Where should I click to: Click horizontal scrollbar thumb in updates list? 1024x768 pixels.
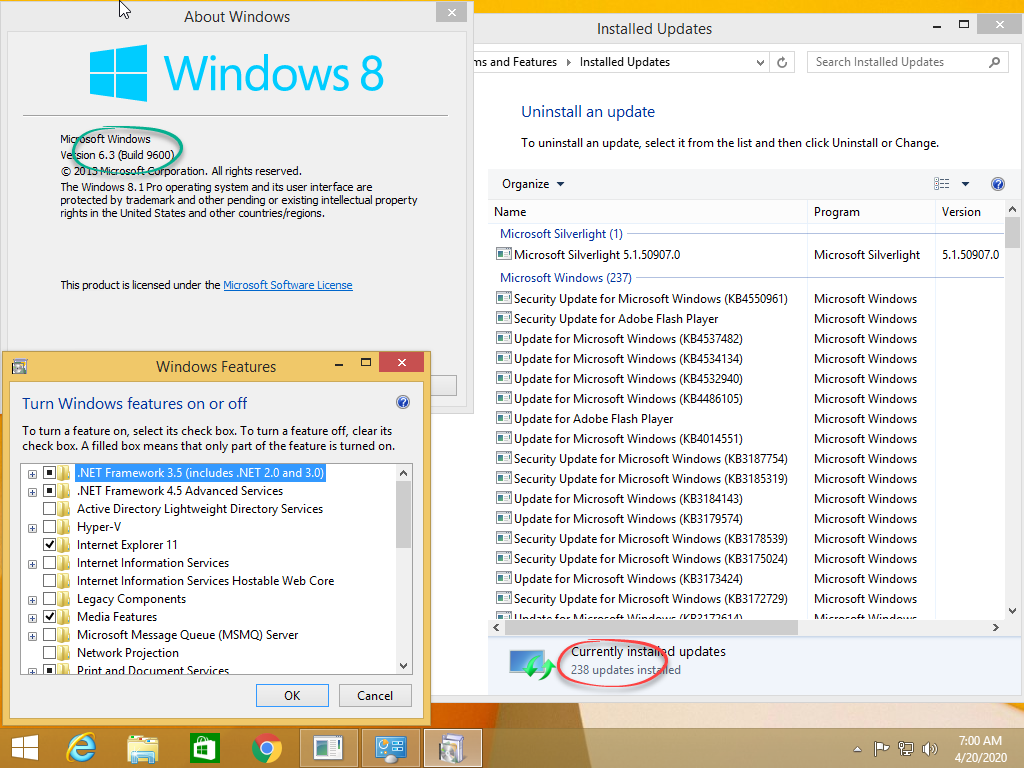coord(650,628)
